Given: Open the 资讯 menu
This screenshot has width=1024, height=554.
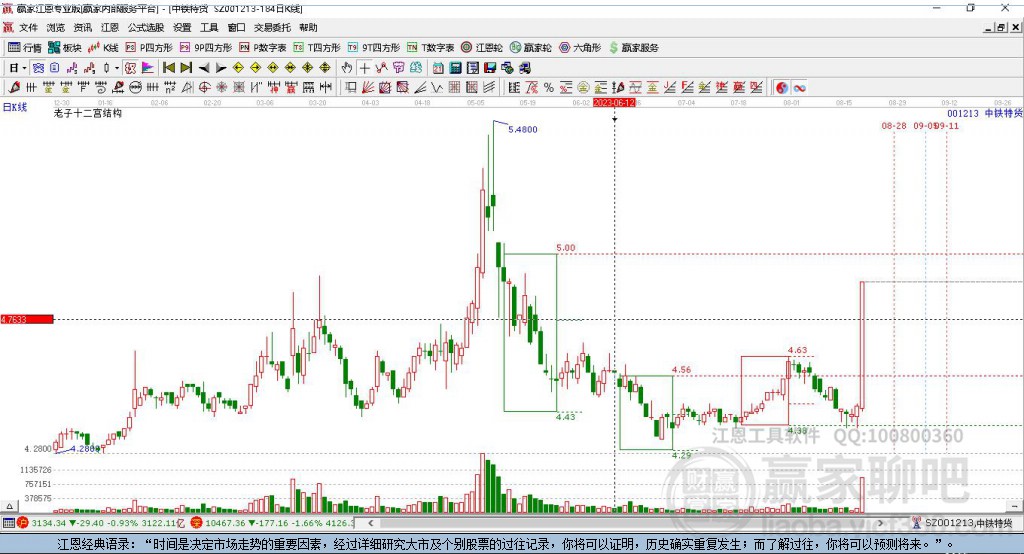Looking at the screenshot, I should [82, 27].
